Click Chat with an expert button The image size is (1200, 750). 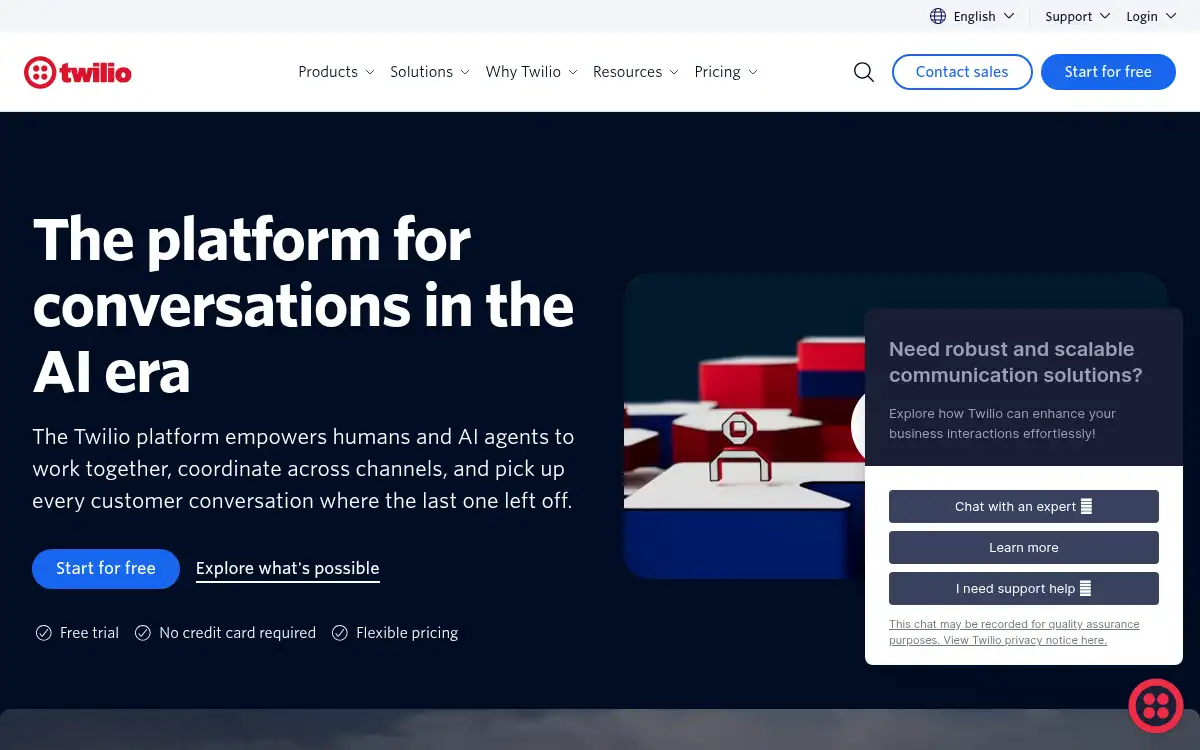tap(1024, 507)
